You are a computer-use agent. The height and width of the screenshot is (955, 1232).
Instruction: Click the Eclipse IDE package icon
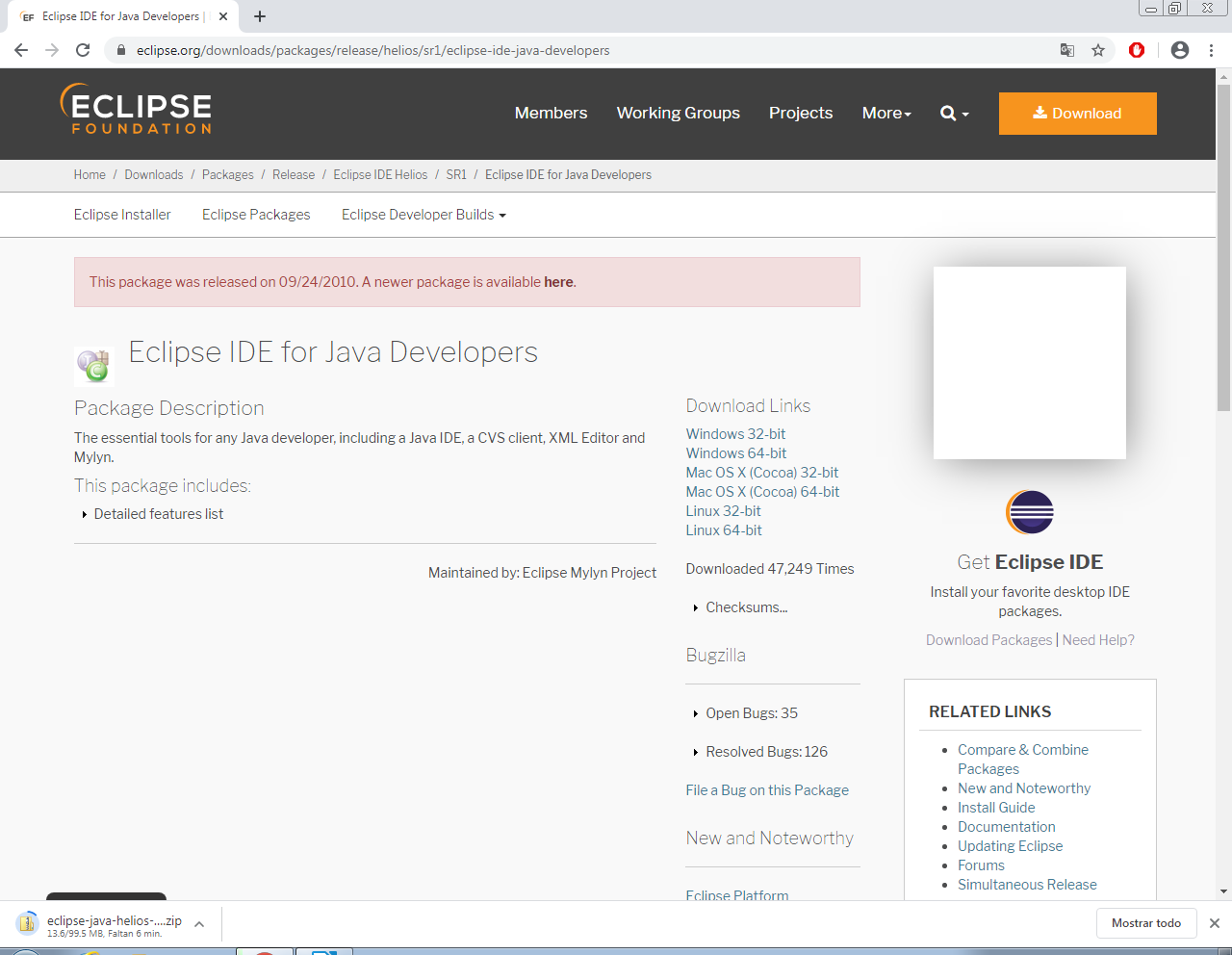[94, 366]
